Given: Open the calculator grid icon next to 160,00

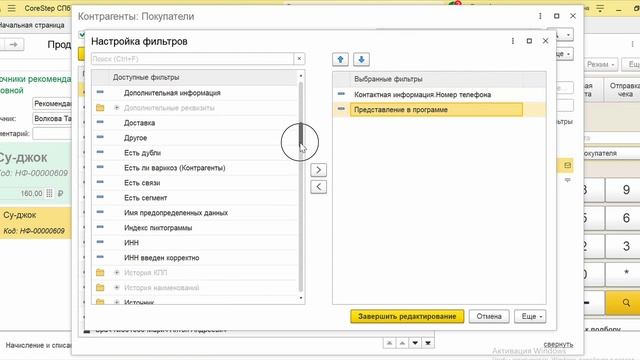Looking at the screenshot, I should pyautogui.click(x=49, y=193).
